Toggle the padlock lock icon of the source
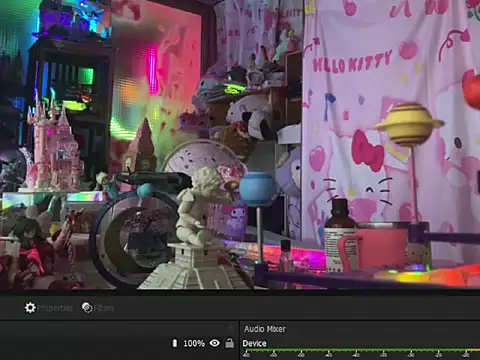The image size is (480, 360). coord(230,343)
